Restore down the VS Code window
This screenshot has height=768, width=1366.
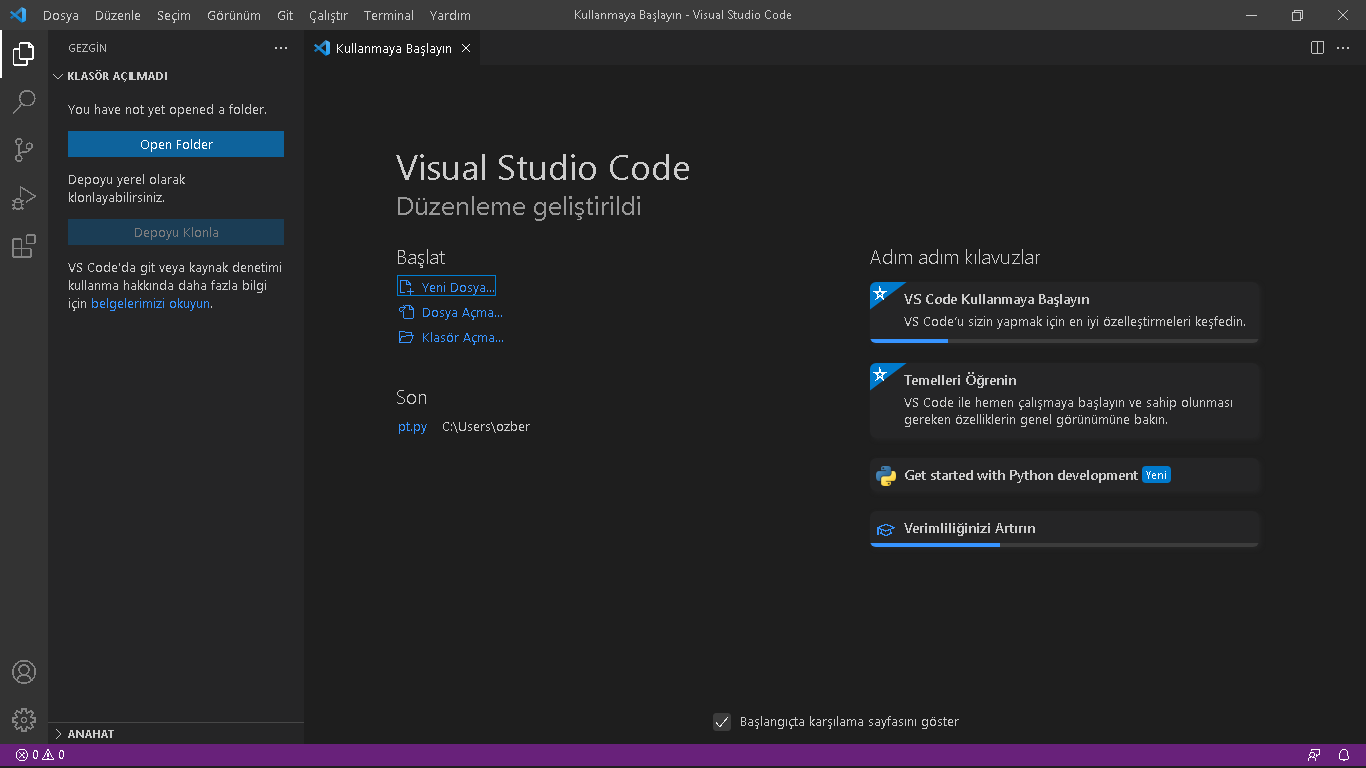[1297, 15]
